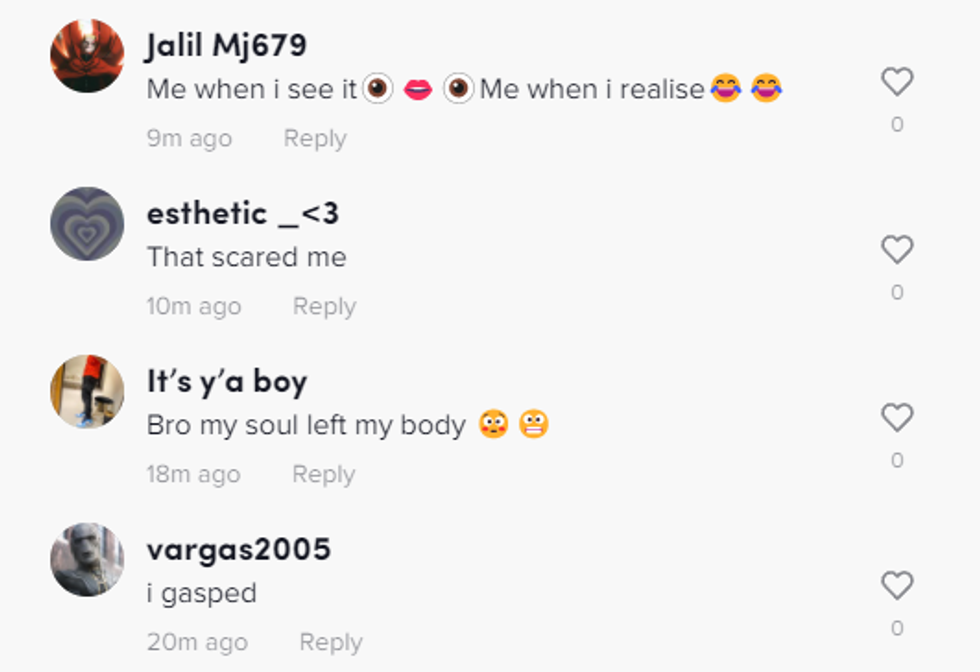Click the comment text "That scared me"
980x672 pixels.
(246, 257)
